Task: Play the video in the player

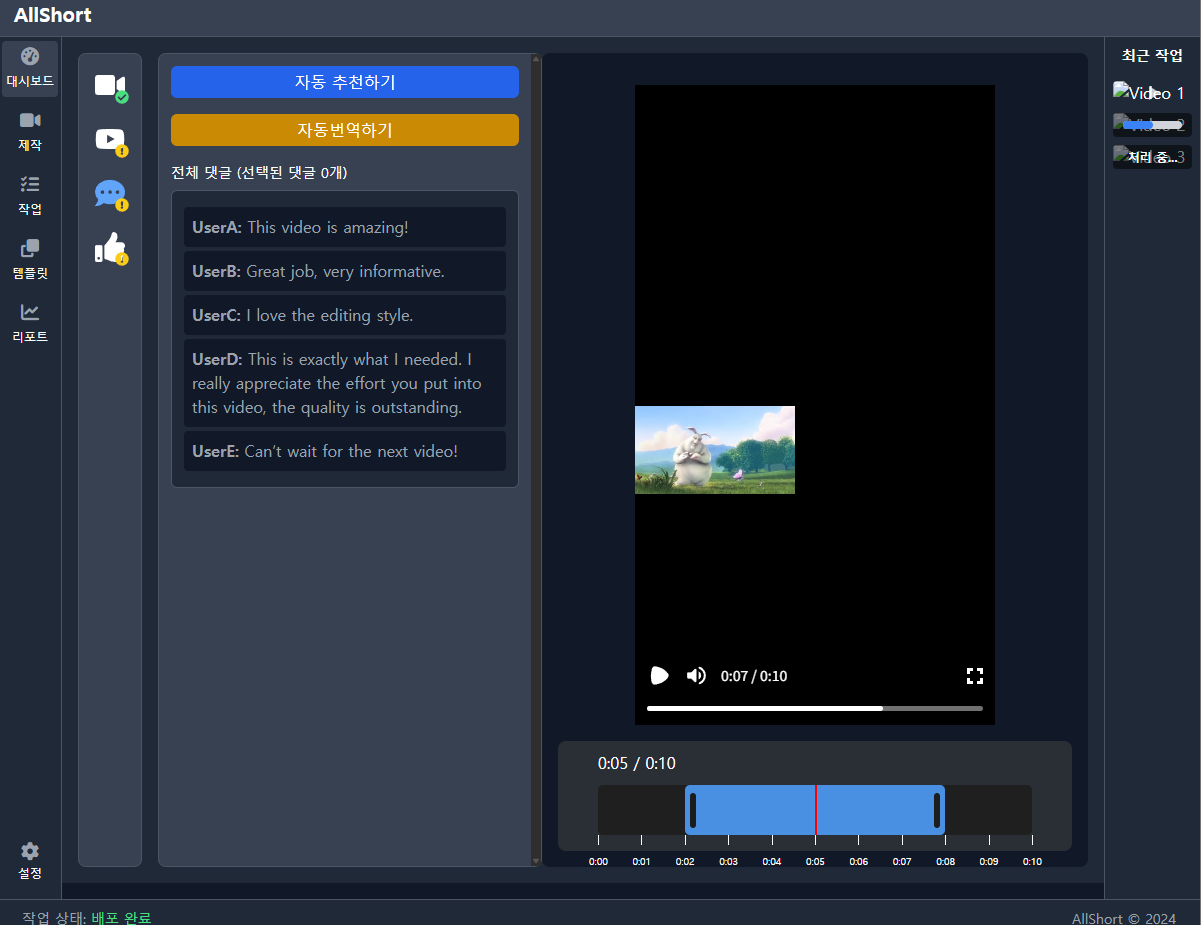Action: point(659,676)
